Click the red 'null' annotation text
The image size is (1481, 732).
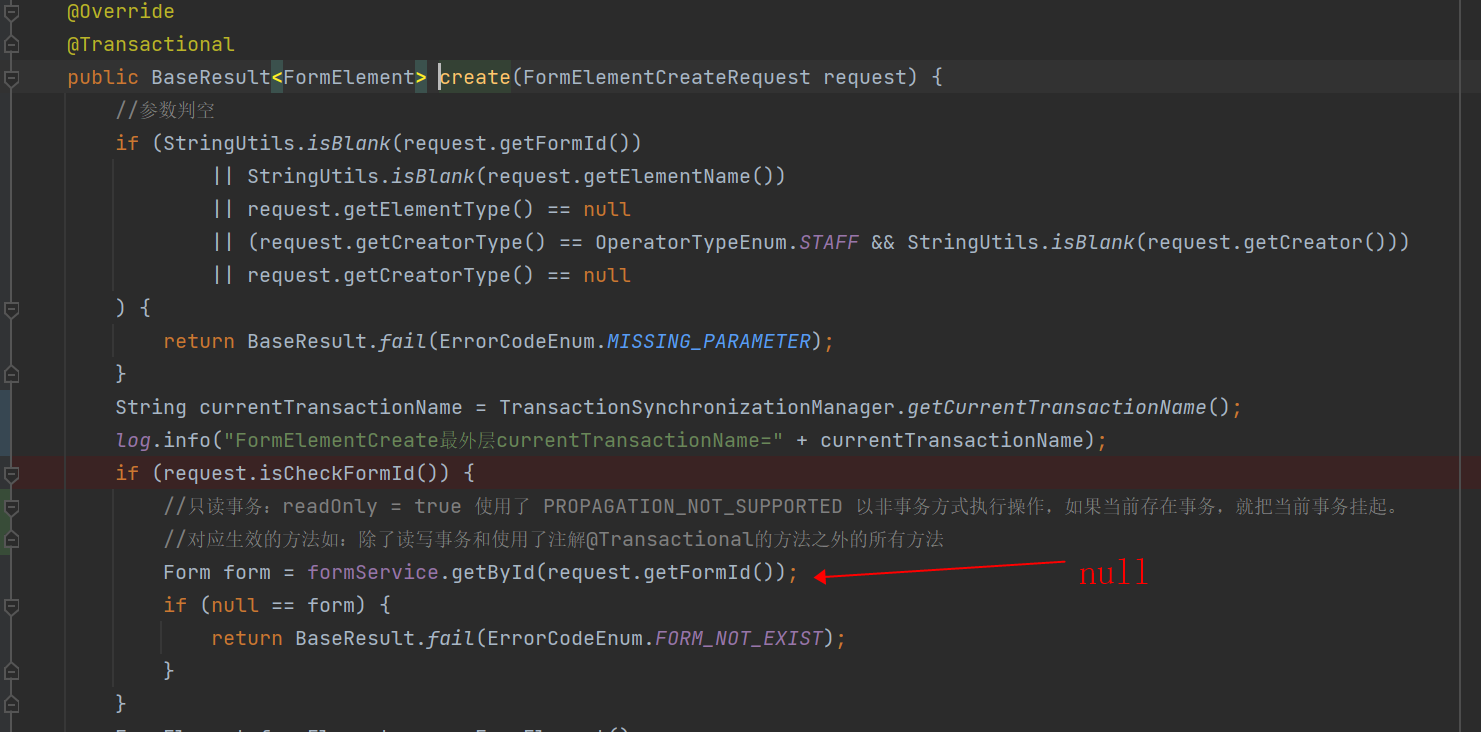click(x=1113, y=572)
